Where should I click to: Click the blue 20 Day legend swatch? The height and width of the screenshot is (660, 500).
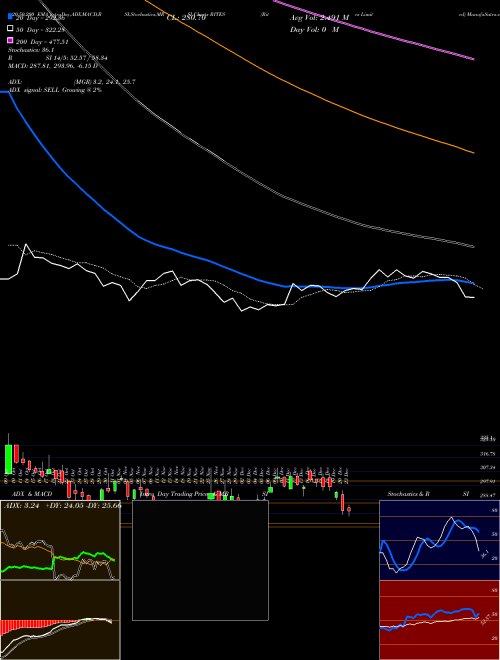coord(10,17)
